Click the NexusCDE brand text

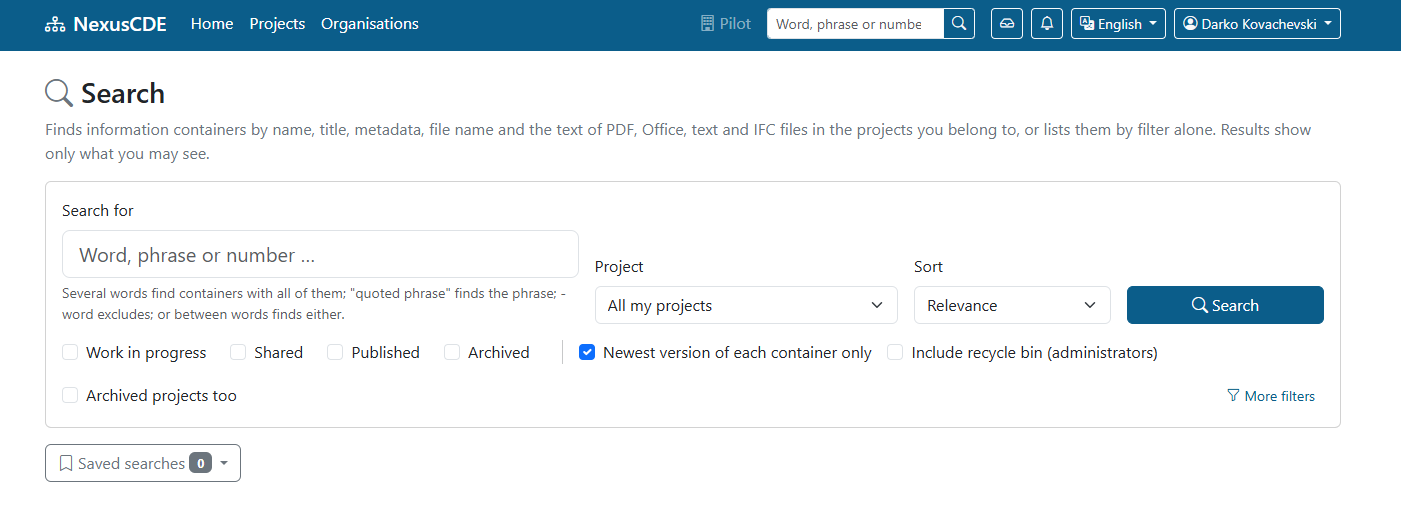tap(120, 24)
